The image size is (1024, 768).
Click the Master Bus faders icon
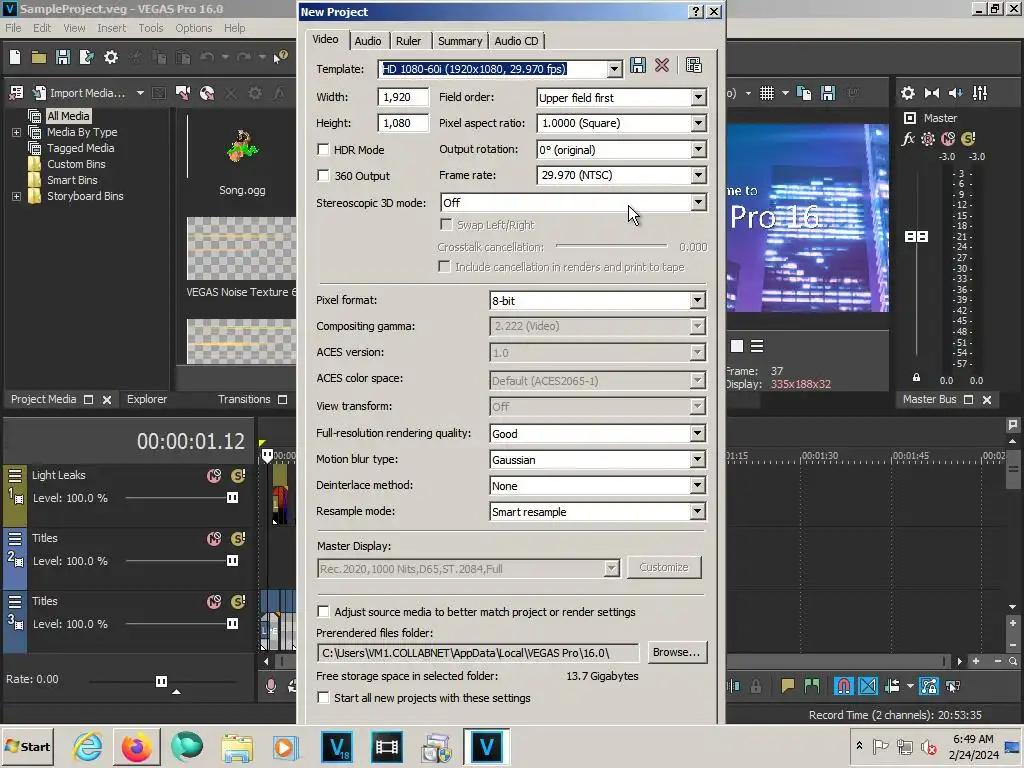click(980, 93)
